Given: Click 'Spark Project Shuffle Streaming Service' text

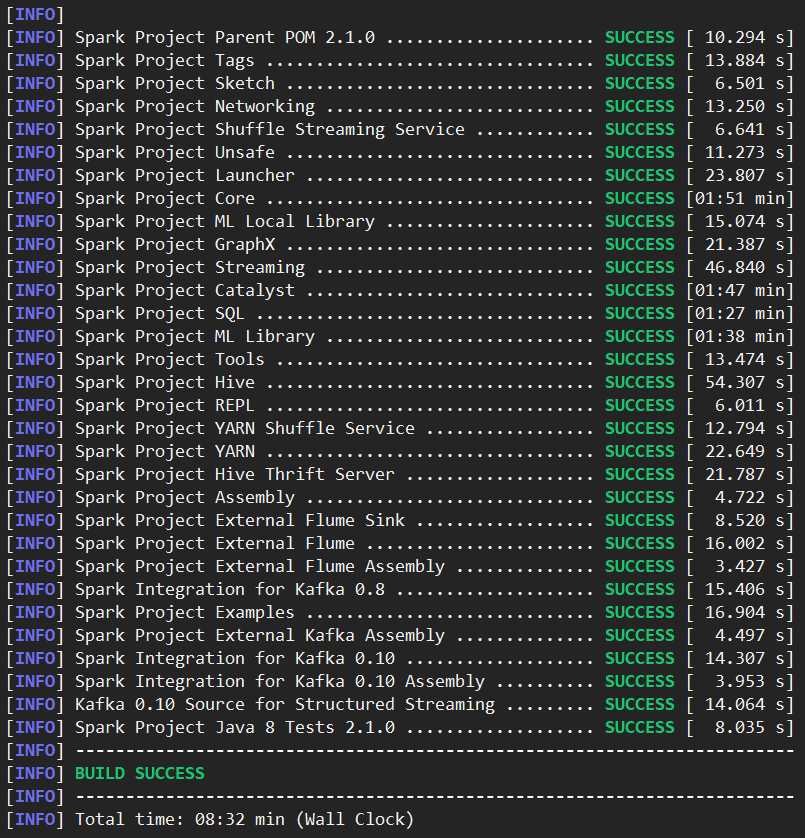Looking at the screenshot, I should point(269,130).
